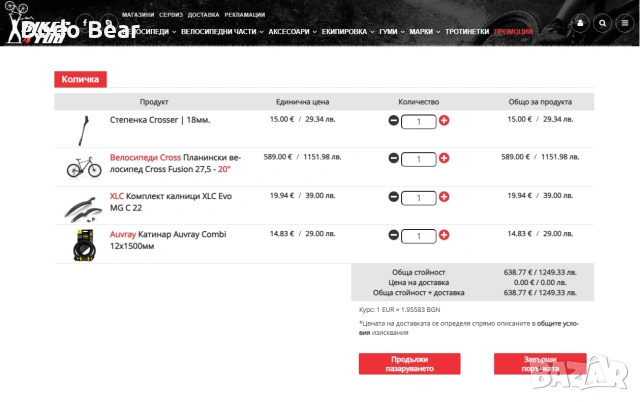Increase quantity of Cross Fusion bicycle

(444, 158)
